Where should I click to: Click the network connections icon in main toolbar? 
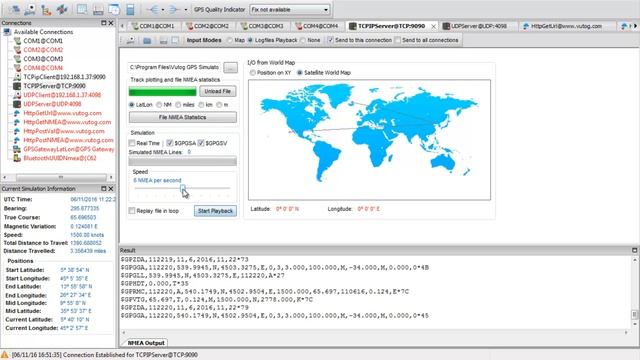pos(15,9)
